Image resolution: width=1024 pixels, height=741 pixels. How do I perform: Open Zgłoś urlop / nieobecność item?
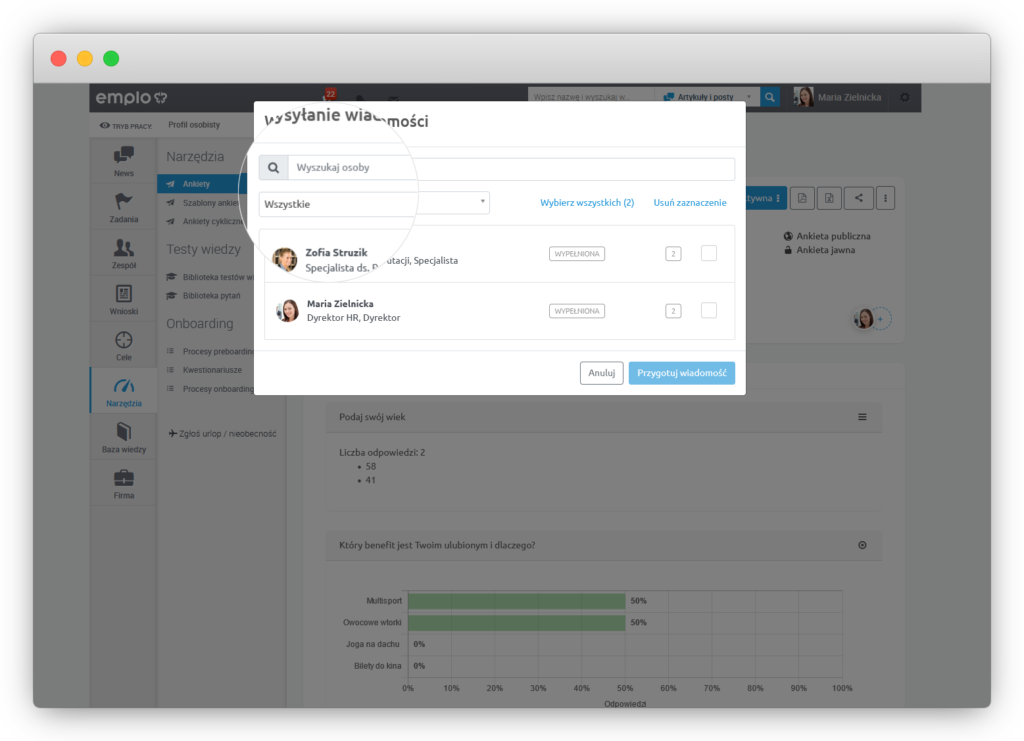(x=222, y=434)
